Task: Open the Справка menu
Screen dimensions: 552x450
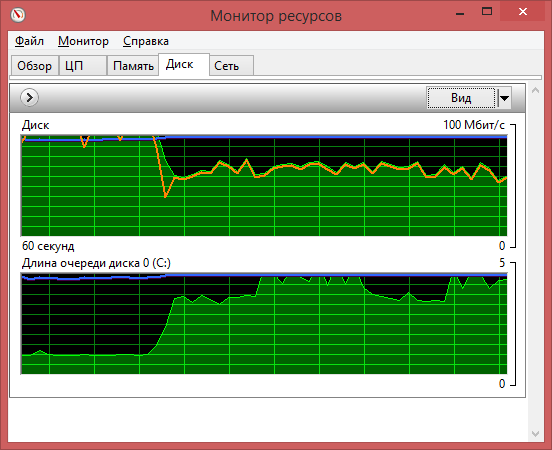Action: (146, 41)
